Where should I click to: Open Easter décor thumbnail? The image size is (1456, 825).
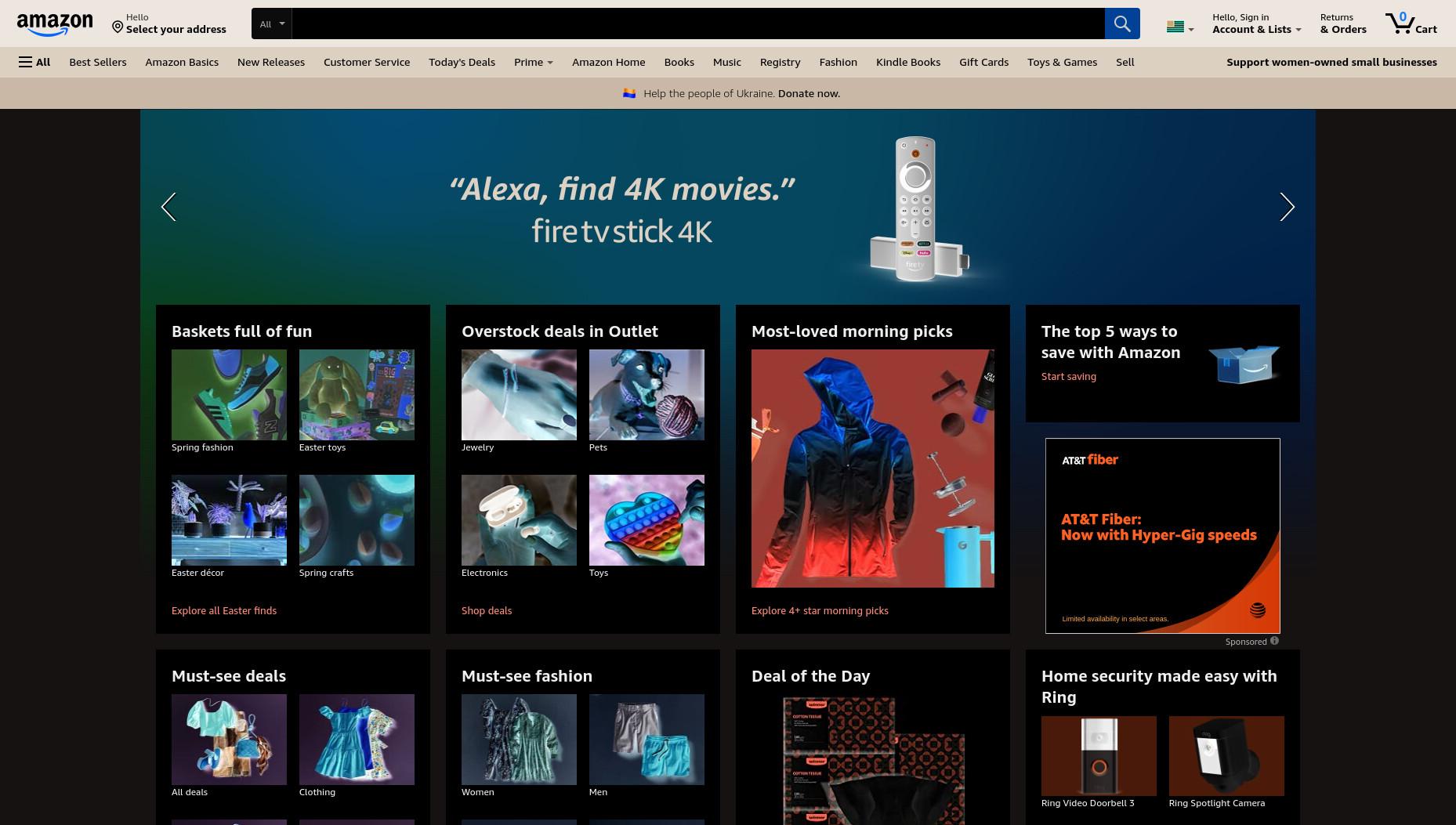pos(229,520)
